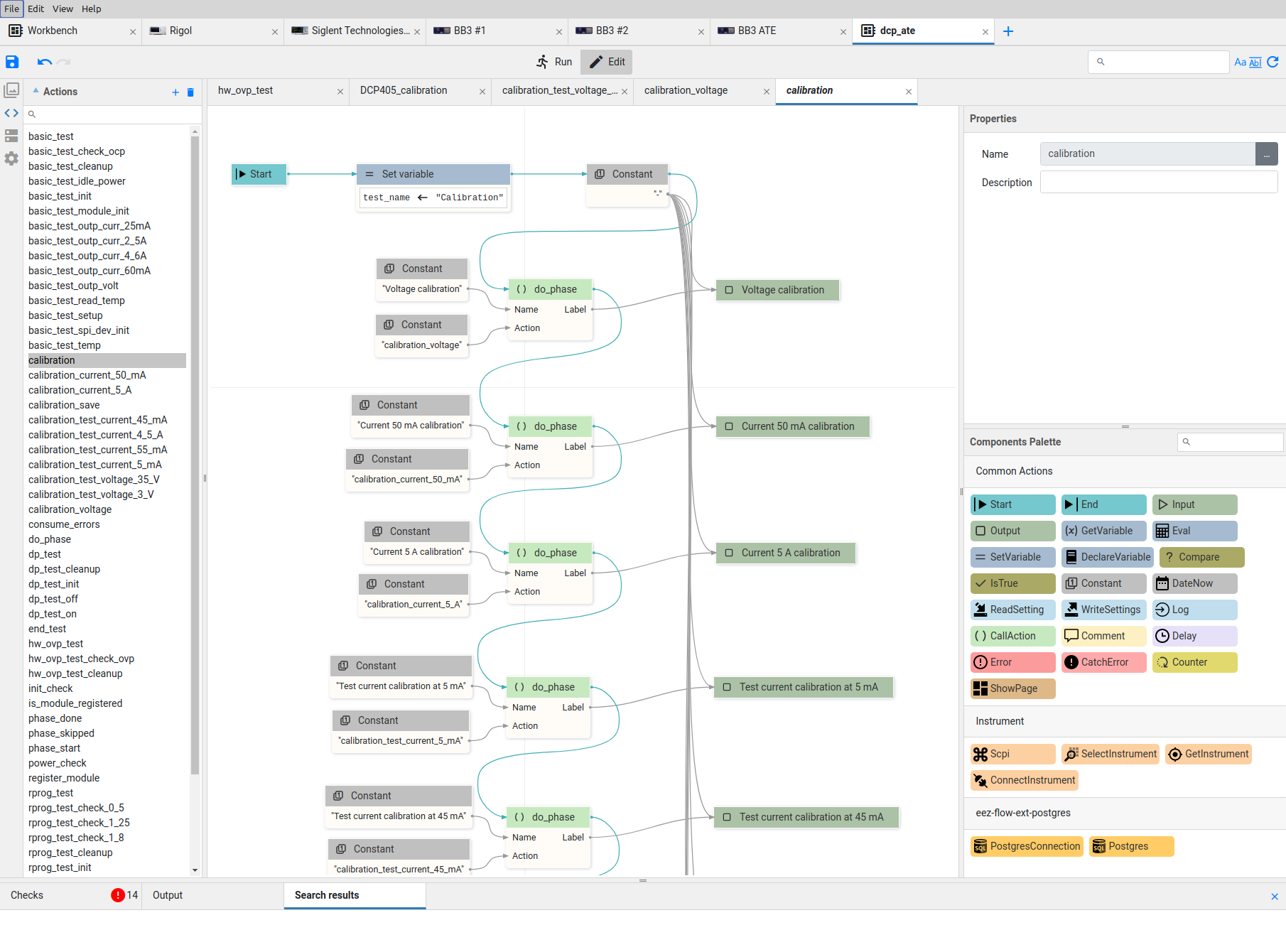
Task: Select the CatchError component in palette
Action: click(x=1103, y=662)
